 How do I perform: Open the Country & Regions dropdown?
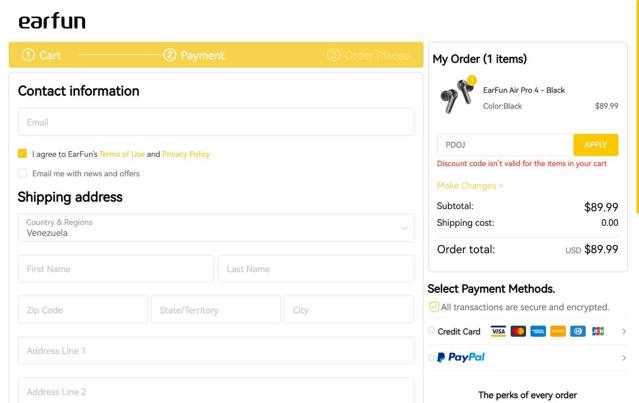pyautogui.click(x=216, y=228)
